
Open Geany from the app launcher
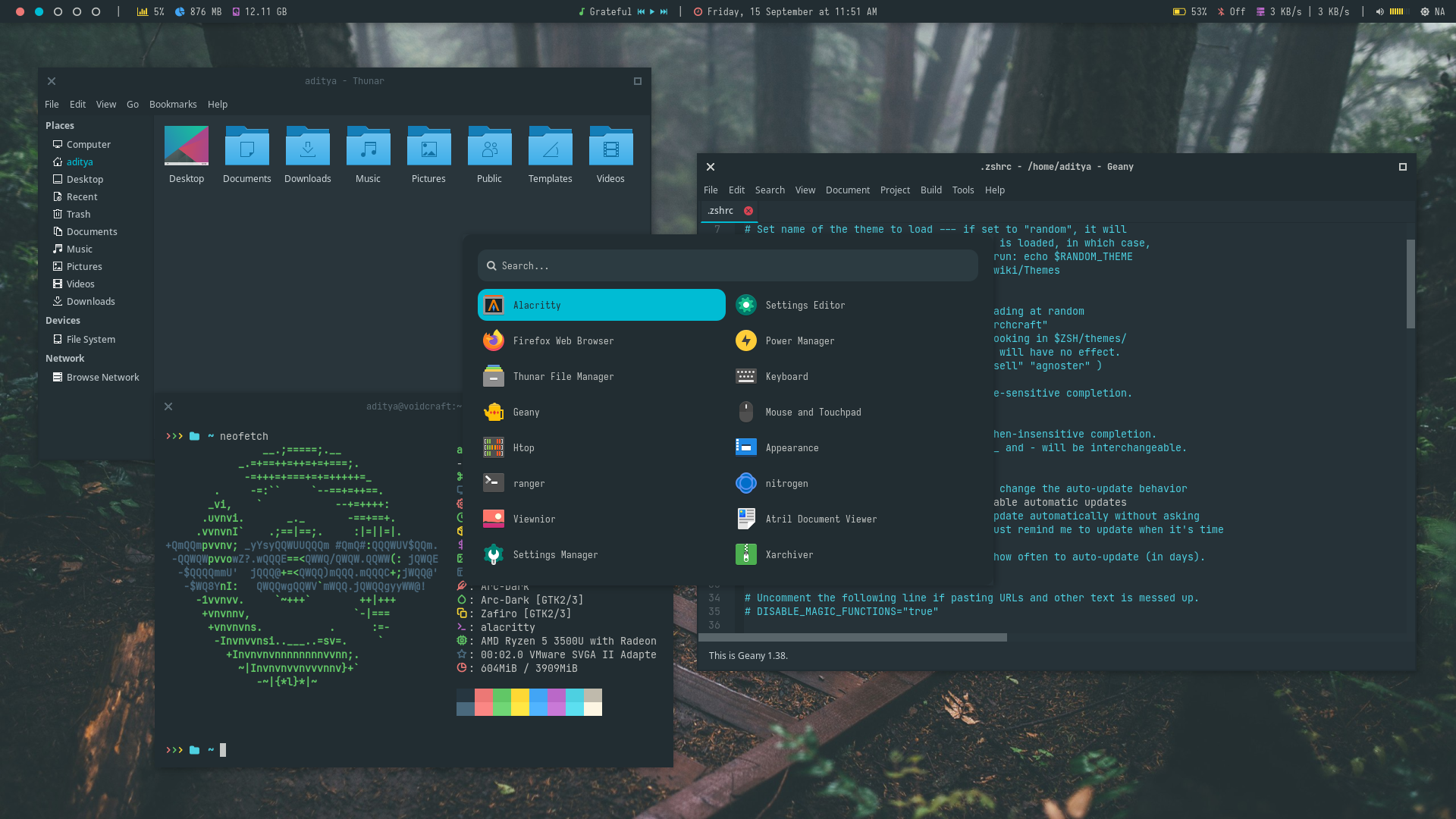pyautogui.click(x=526, y=413)
